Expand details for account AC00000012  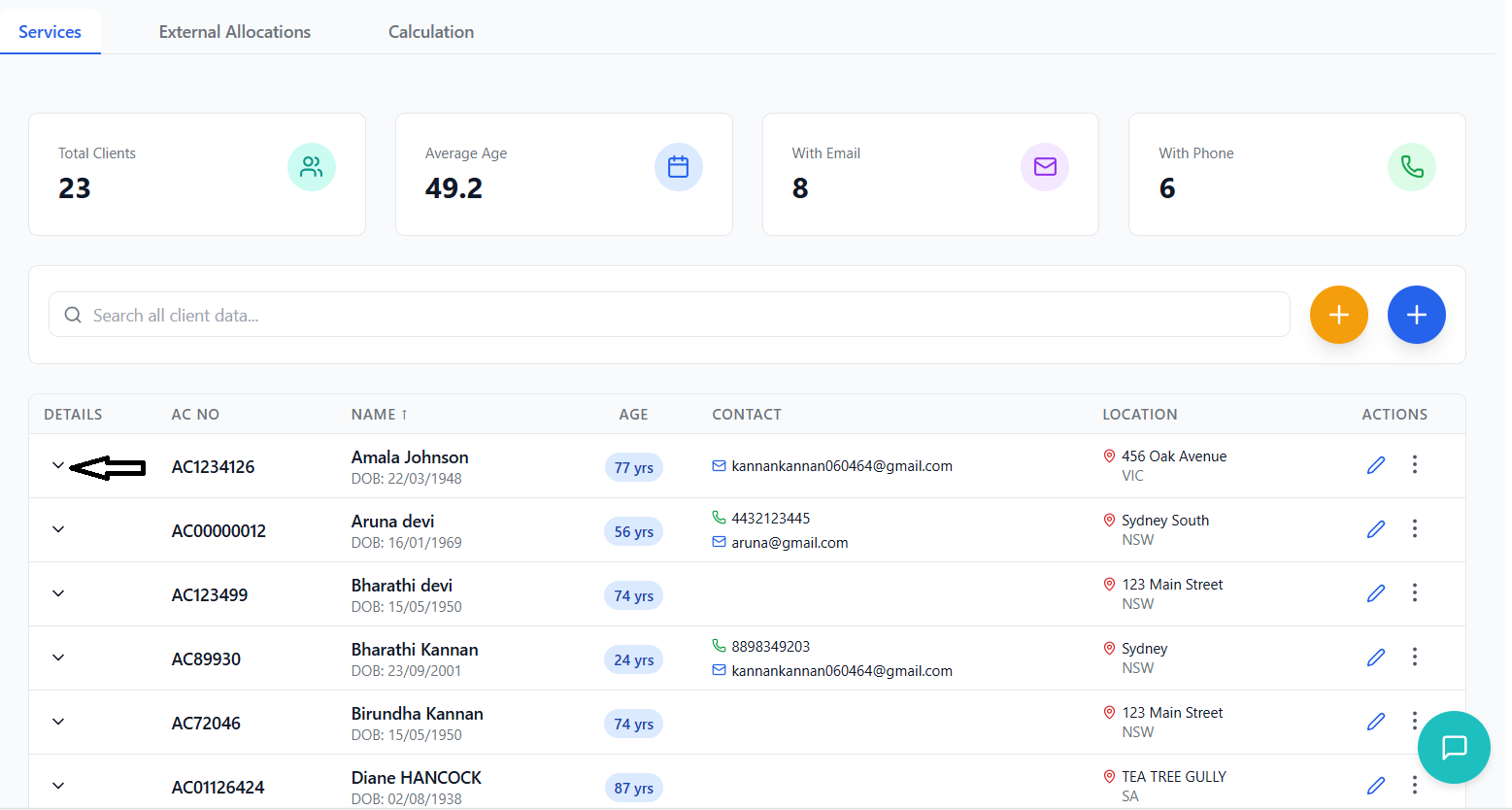(58, 529)
